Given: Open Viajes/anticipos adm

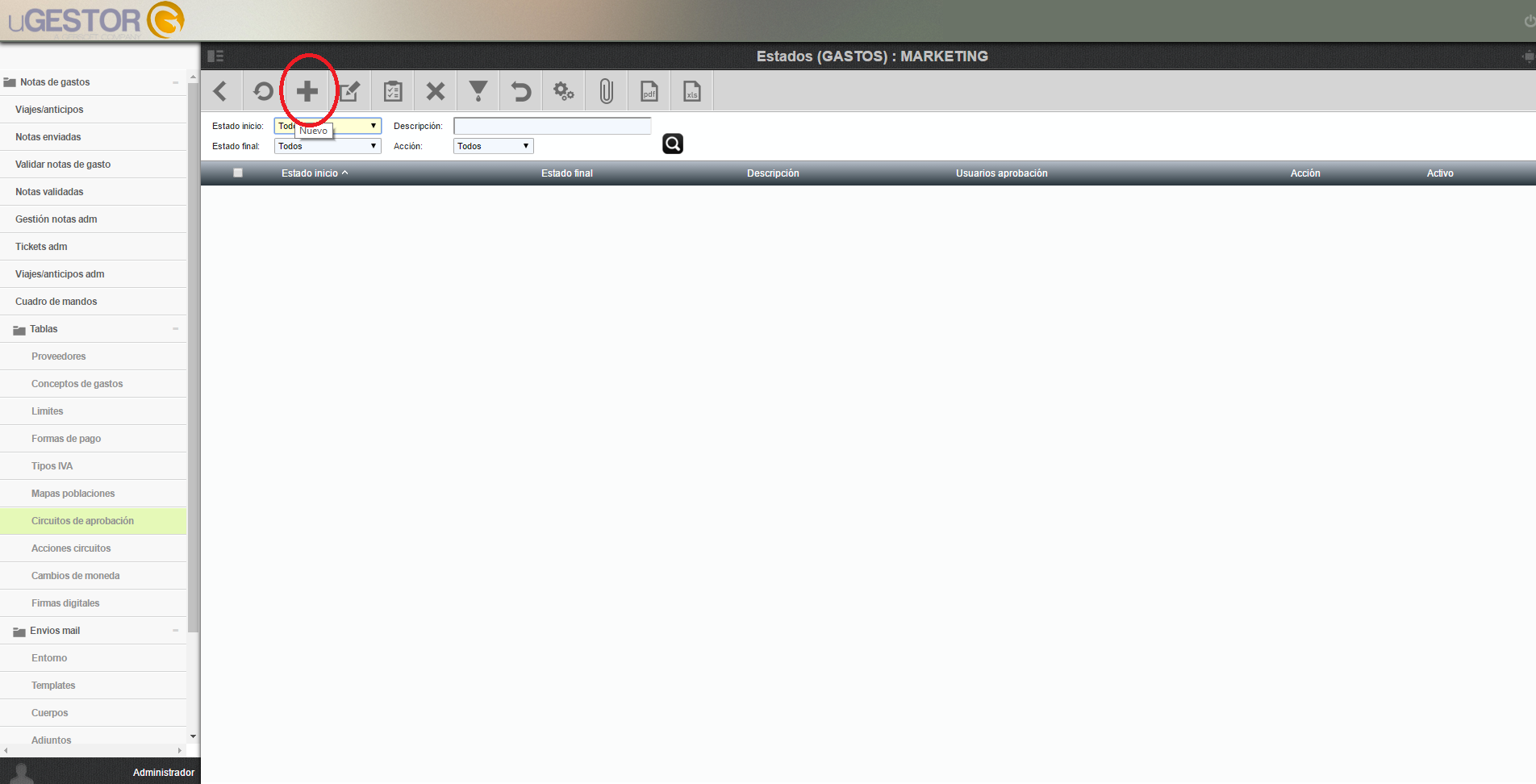Looking at the screenshot, I should (x=94, y=274).
